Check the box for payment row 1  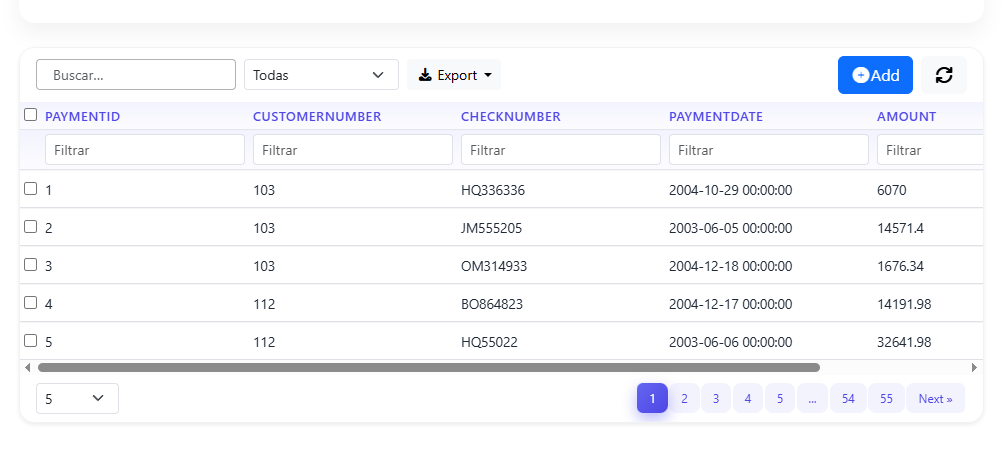click(30, 188)
